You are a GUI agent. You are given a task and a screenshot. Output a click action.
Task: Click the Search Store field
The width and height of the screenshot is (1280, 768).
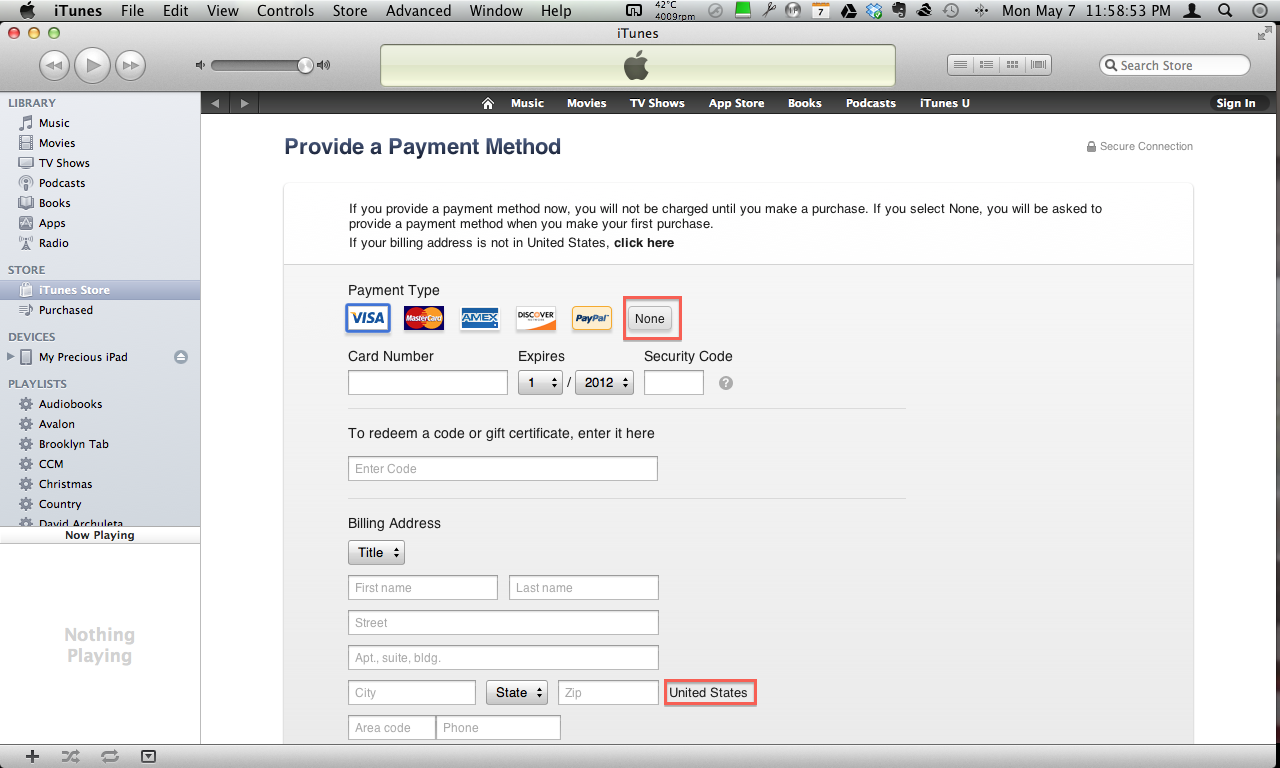(1175, 65)
